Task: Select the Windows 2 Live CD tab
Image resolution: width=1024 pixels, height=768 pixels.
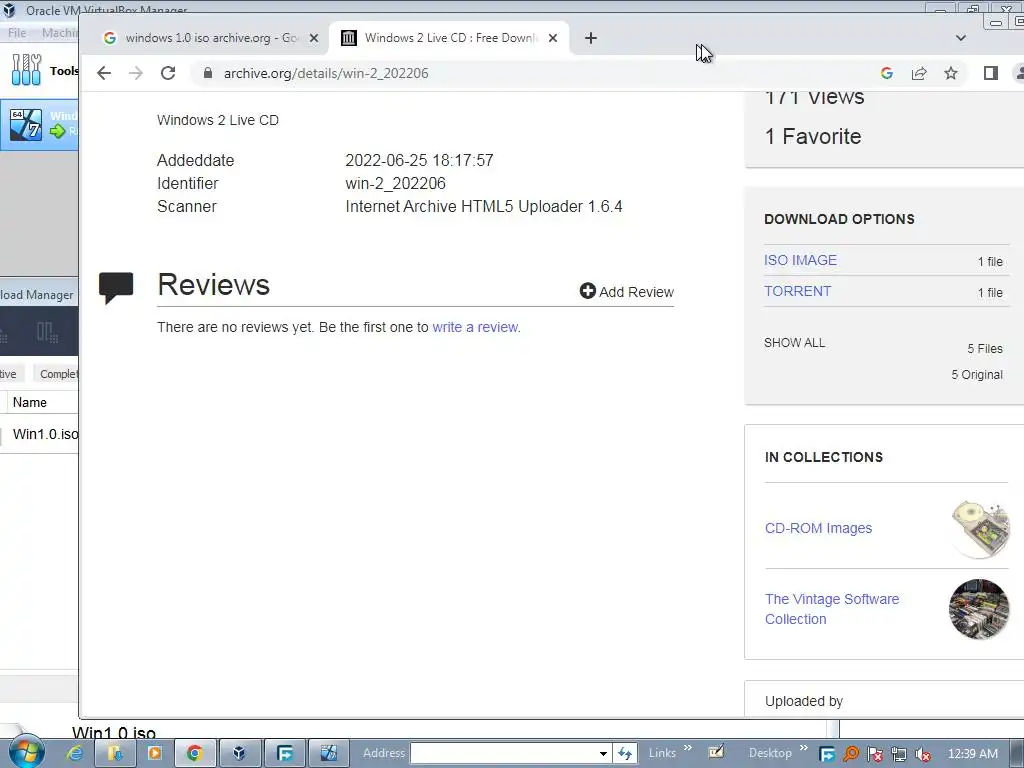Action: tap(449, 38)
